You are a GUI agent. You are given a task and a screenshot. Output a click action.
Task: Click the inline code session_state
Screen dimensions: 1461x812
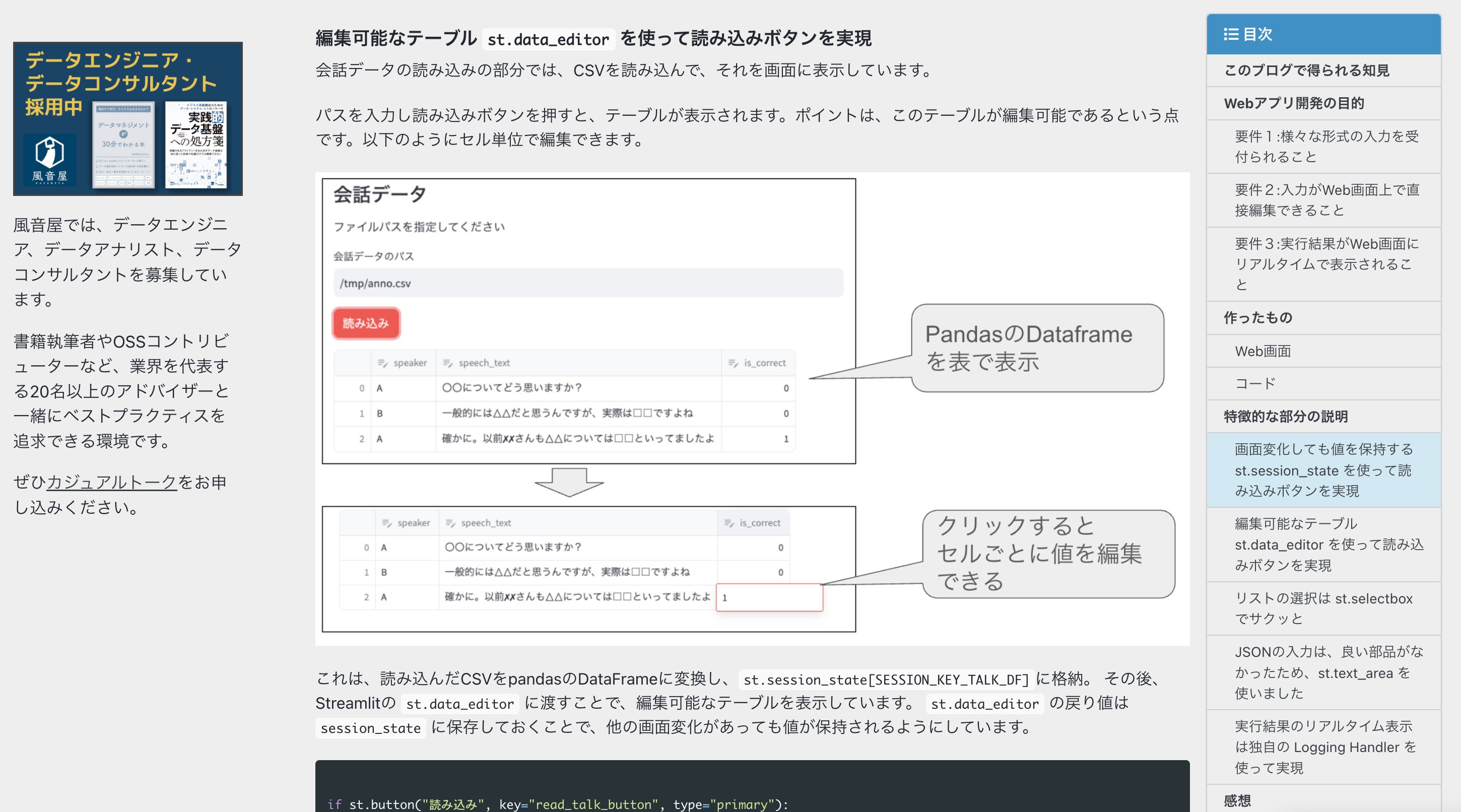(x=370, y=728)
